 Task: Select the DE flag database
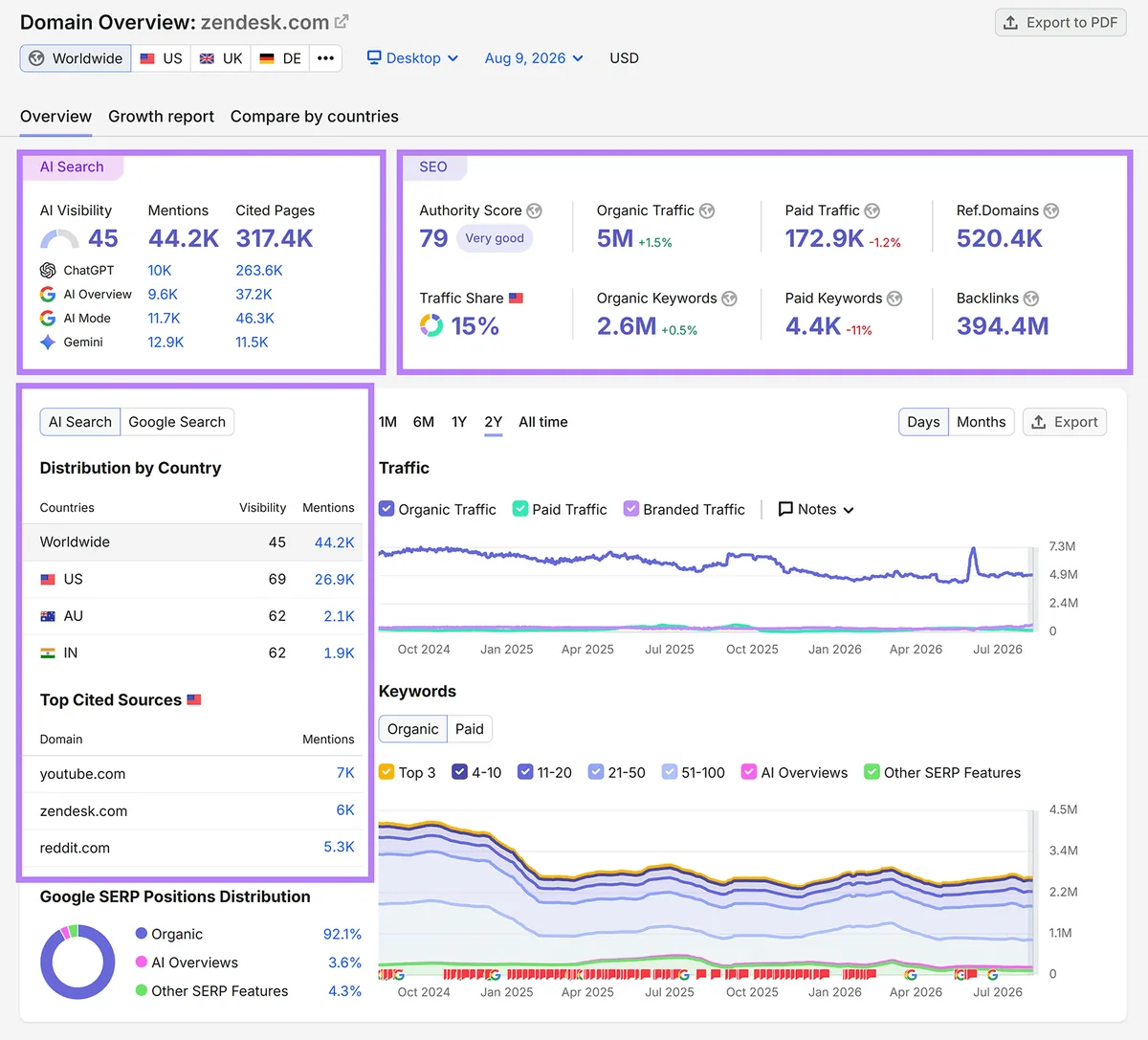(x=280, y=58)
